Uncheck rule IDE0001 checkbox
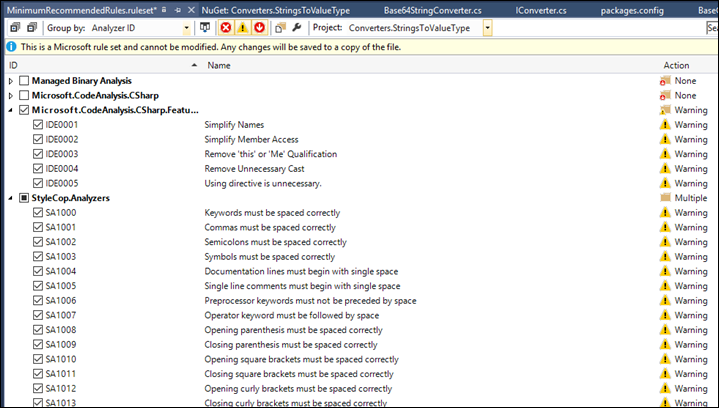719x408 pixels. pos(38,125)
